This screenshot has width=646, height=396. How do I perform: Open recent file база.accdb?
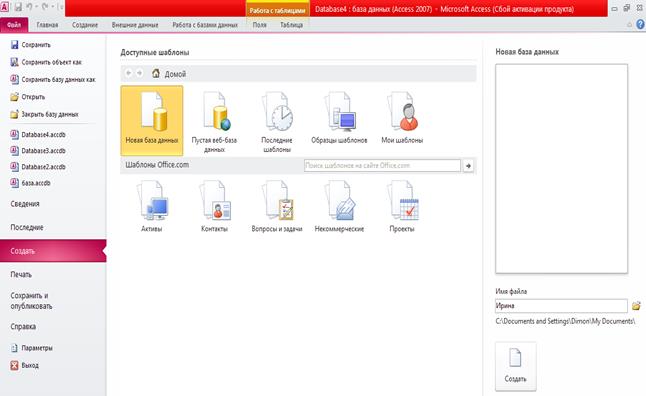pos(30,183)
